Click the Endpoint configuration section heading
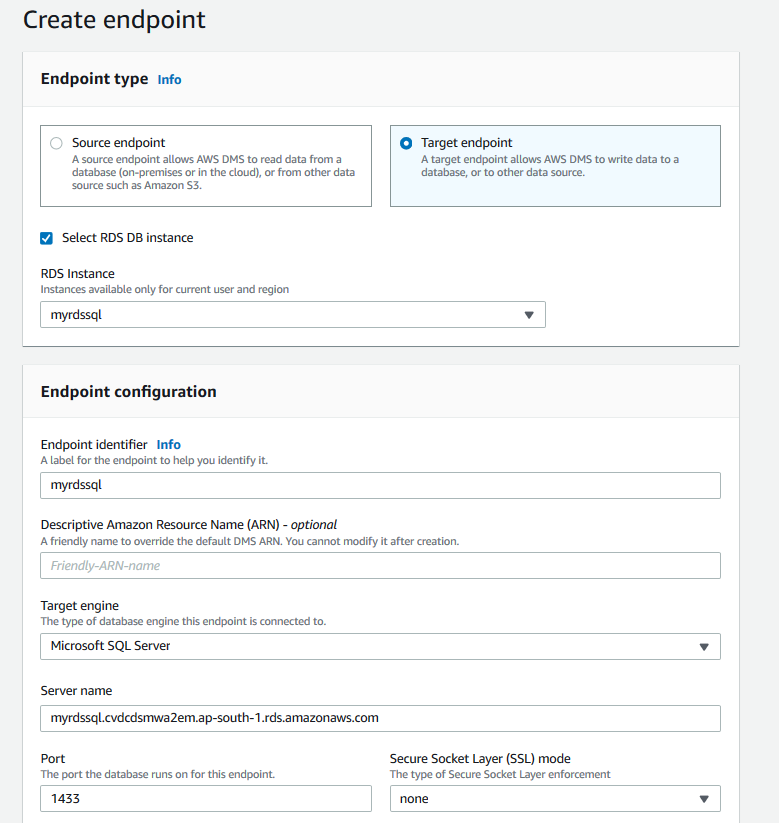Image resolution: width=779 pixels, height=823 pixels. (128, 392)
